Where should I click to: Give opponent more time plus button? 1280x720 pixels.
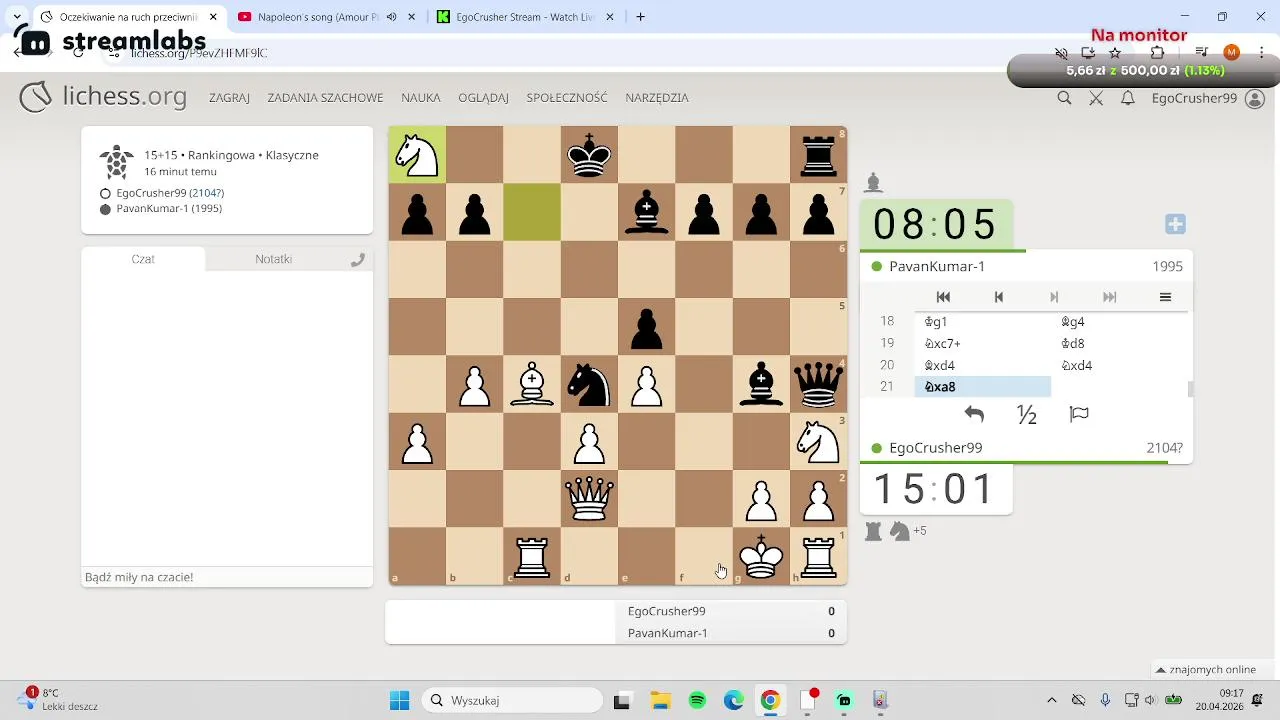point(1175,224)
